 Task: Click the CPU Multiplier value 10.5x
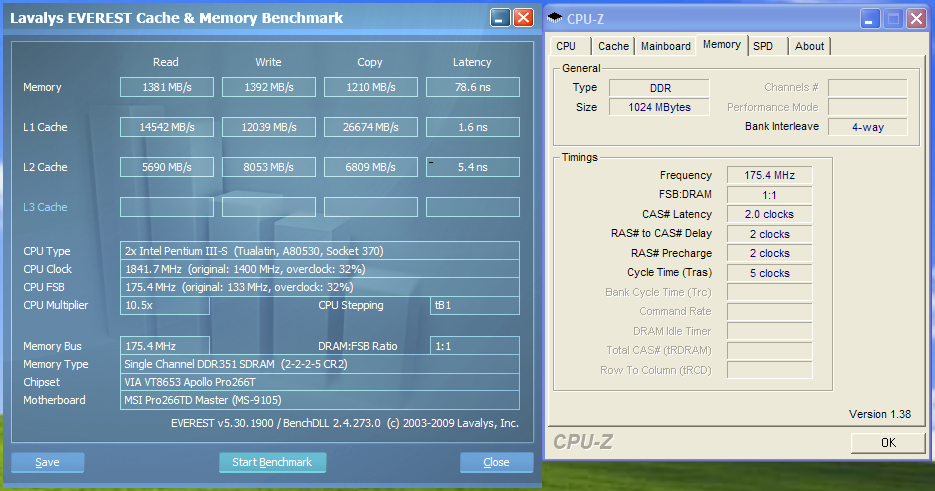pyautogui.click(x=165, y=305)
